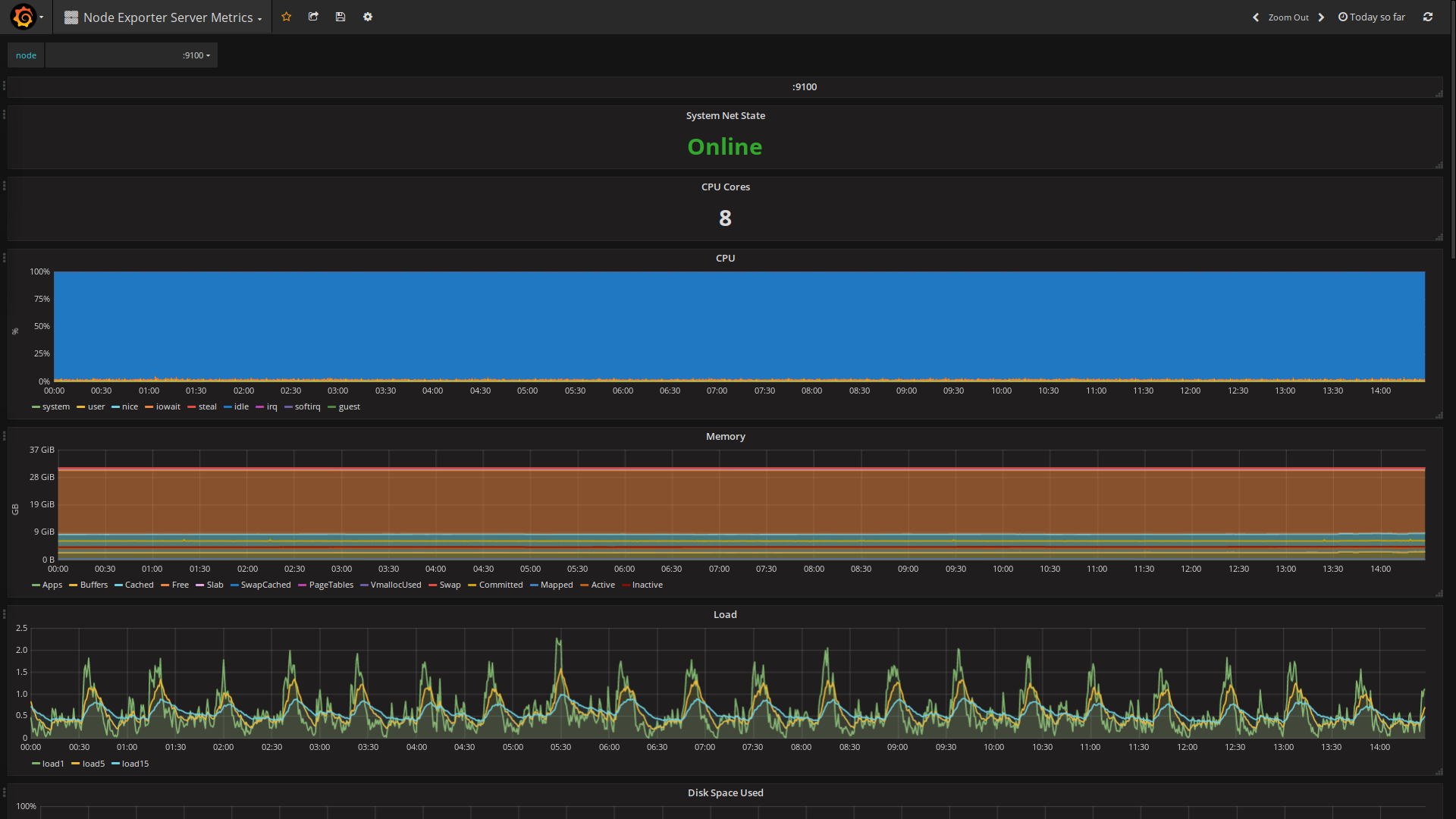Open the Node Exporter Server Metrics dashboard dropdown

(x=167, y=17)
